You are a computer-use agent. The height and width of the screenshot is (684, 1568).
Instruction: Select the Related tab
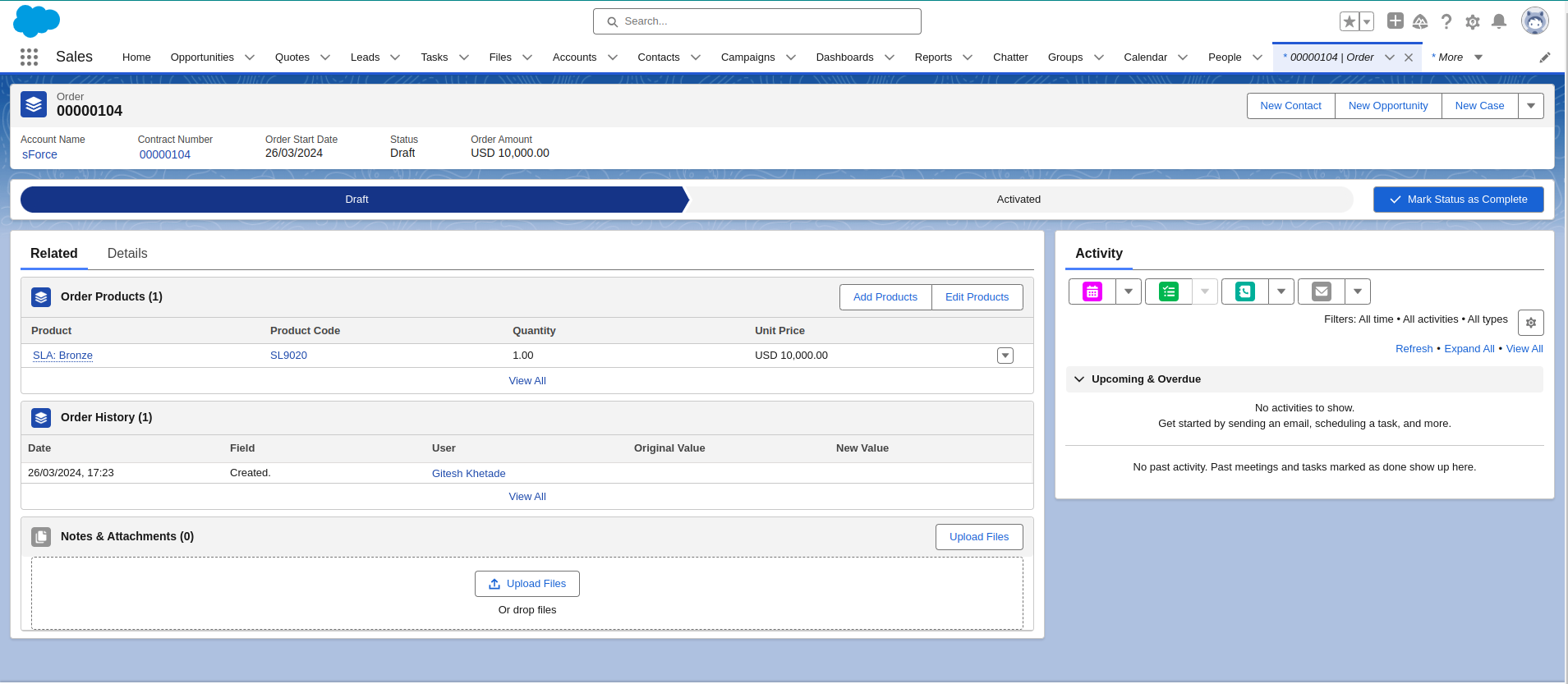point(54,254)
